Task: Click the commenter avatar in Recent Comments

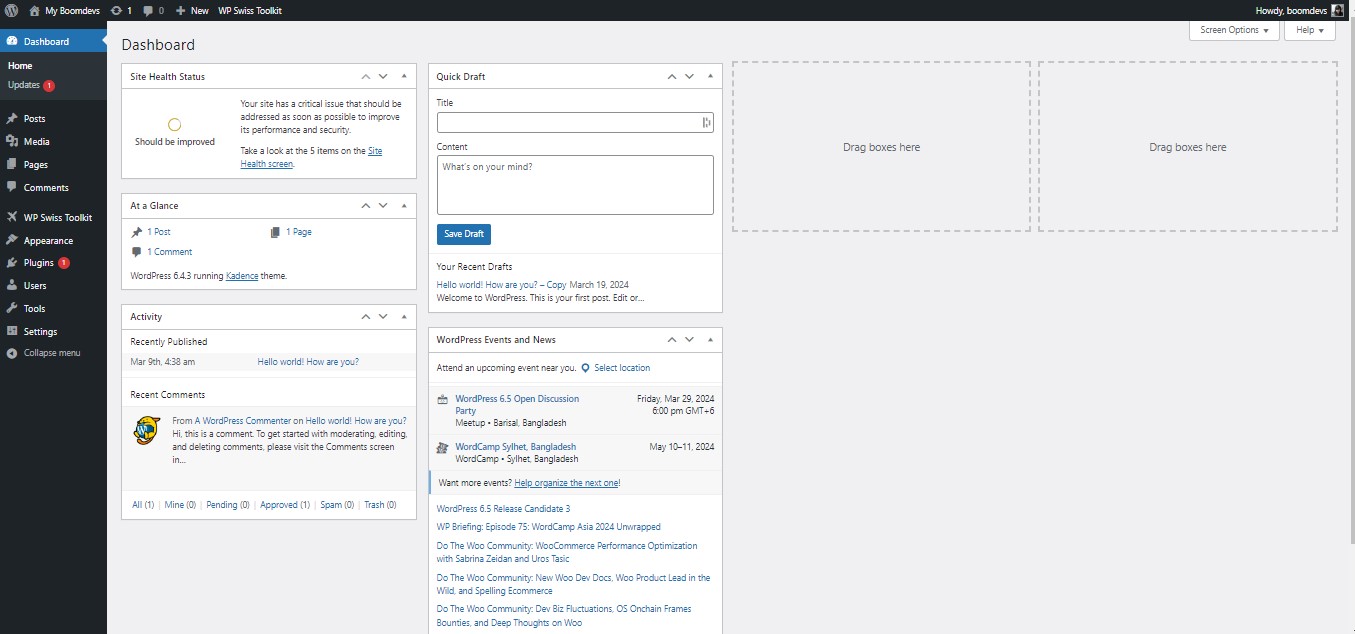Action: click(x=147, y=430)
